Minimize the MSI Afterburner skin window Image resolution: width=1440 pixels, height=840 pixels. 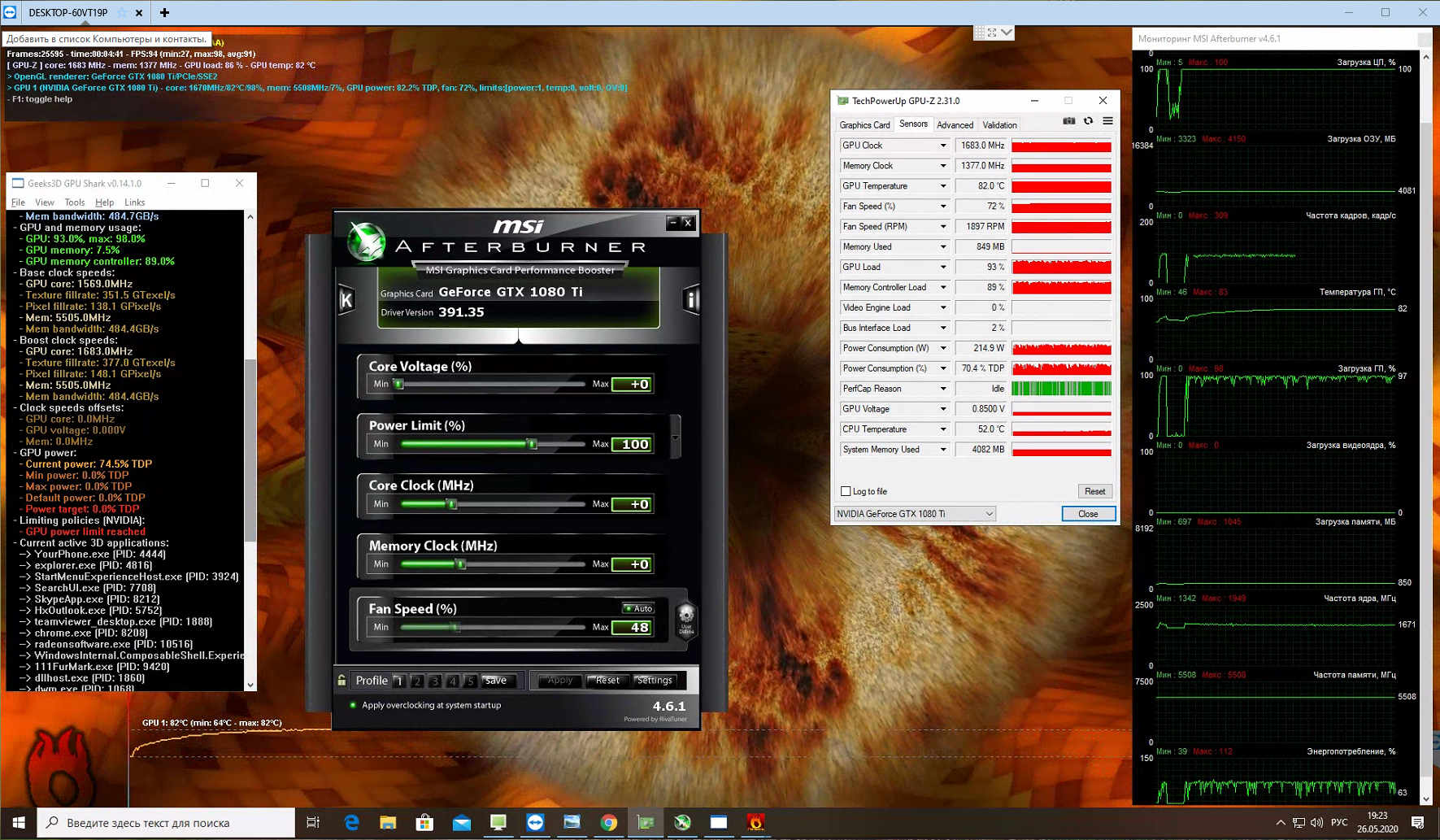click(672, 222)
